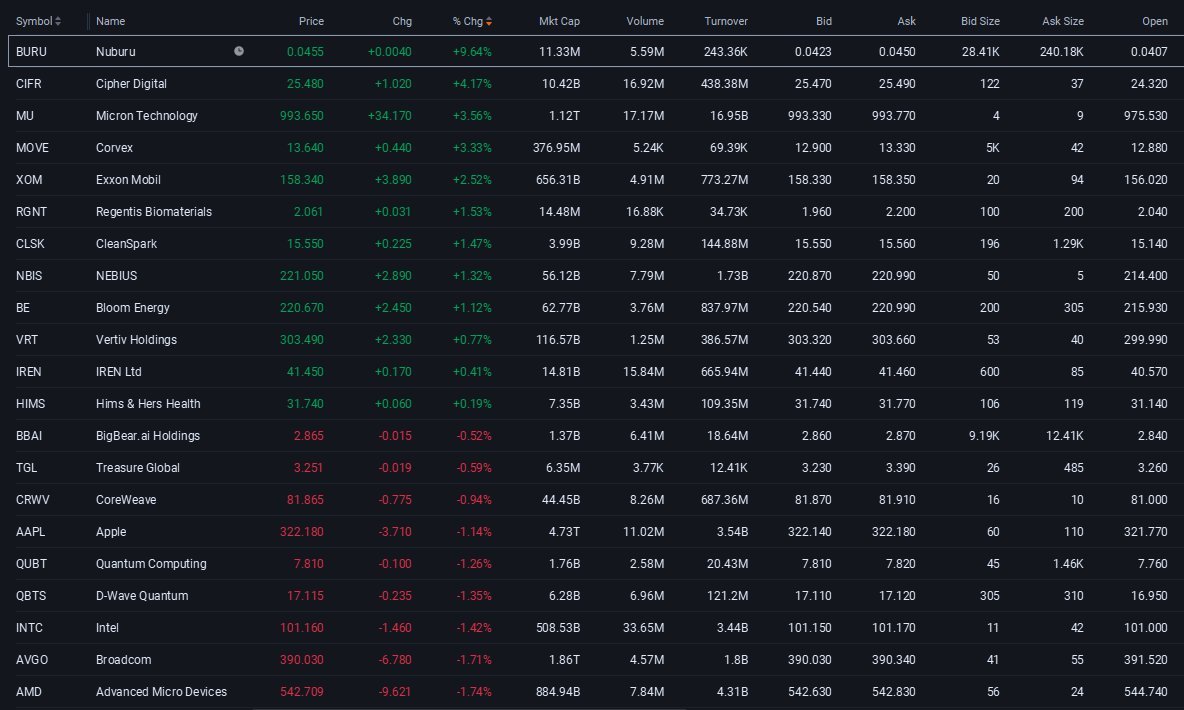Click the BigBear.ai Holdings name
Image resolution: width=1184 pixels, height=710 pixels.
point(148,436)
